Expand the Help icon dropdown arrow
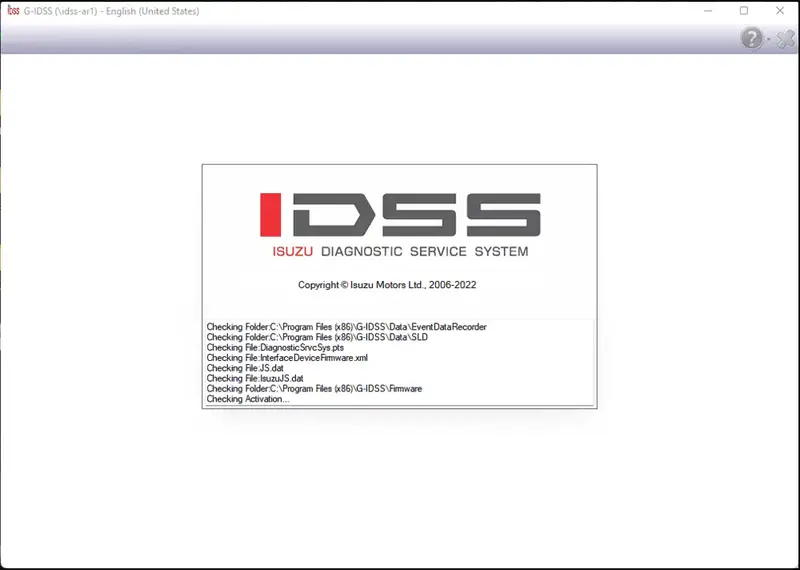 click(768, 39)
